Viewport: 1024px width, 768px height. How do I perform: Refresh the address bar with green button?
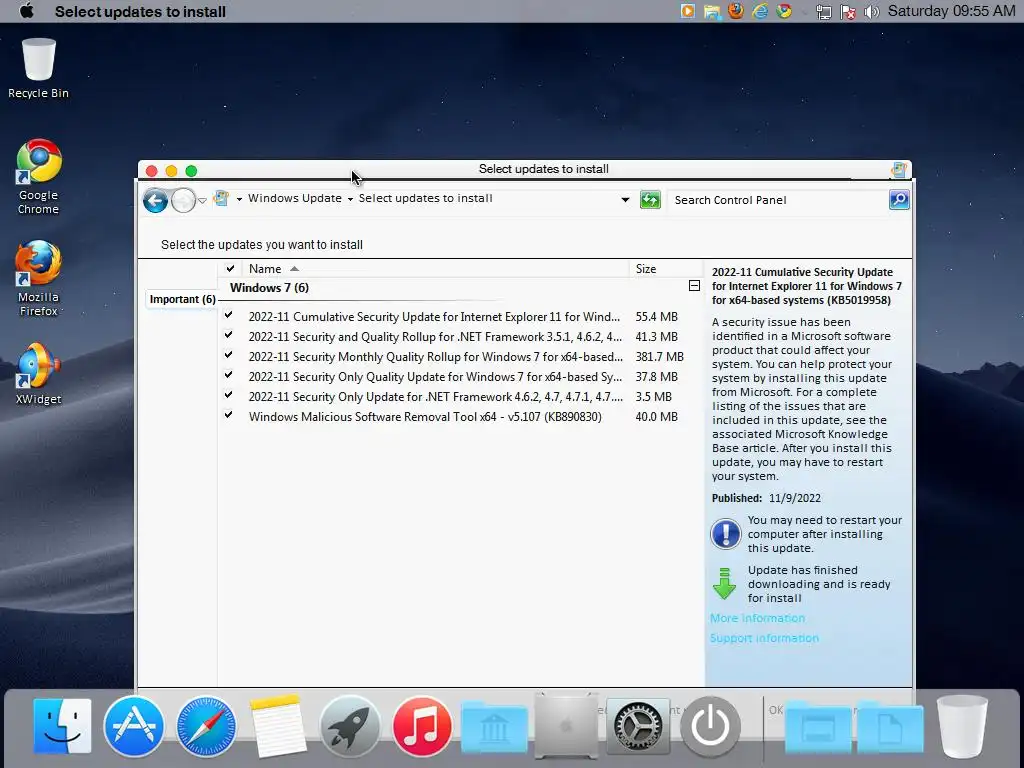pyautogui.click(x=650, y=200)
